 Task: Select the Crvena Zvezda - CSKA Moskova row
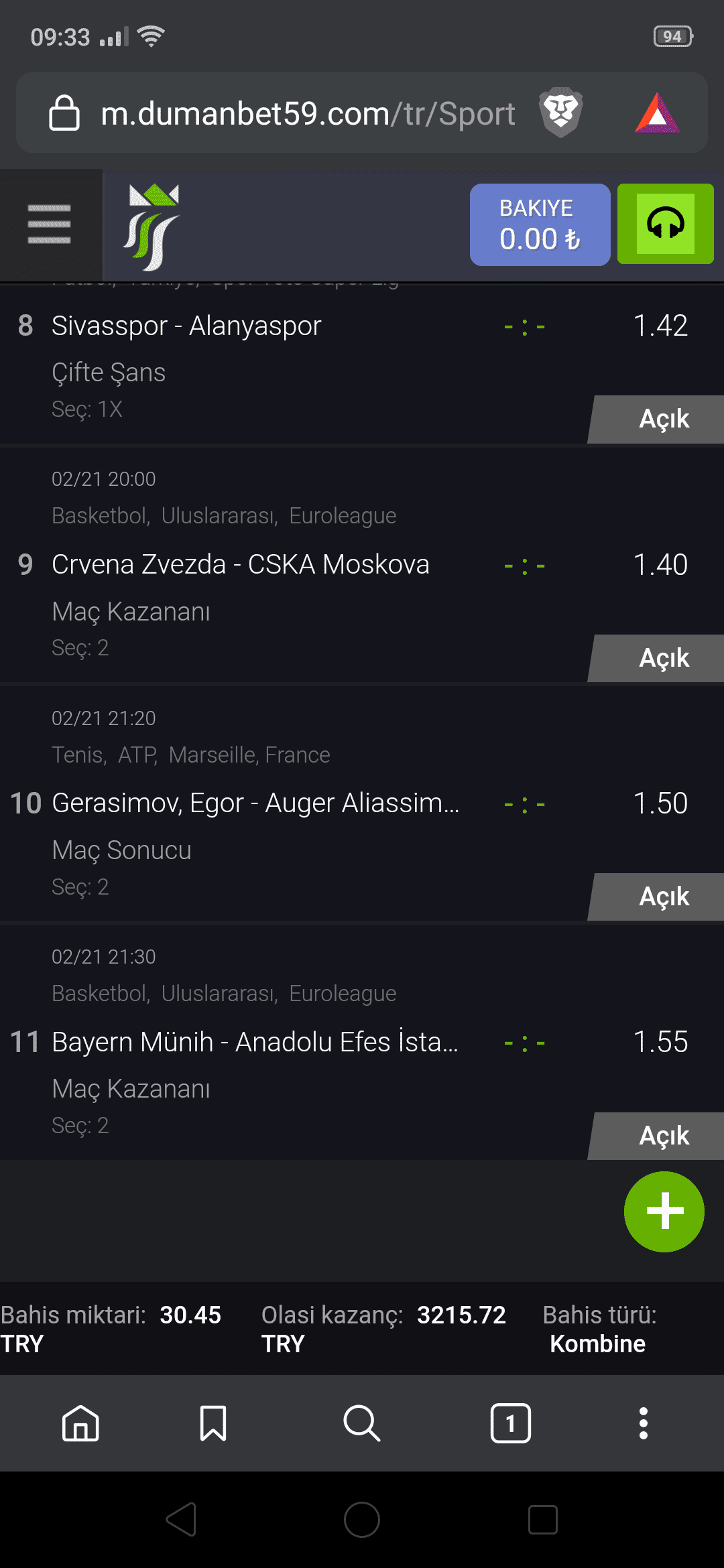(x=362, y=565)
